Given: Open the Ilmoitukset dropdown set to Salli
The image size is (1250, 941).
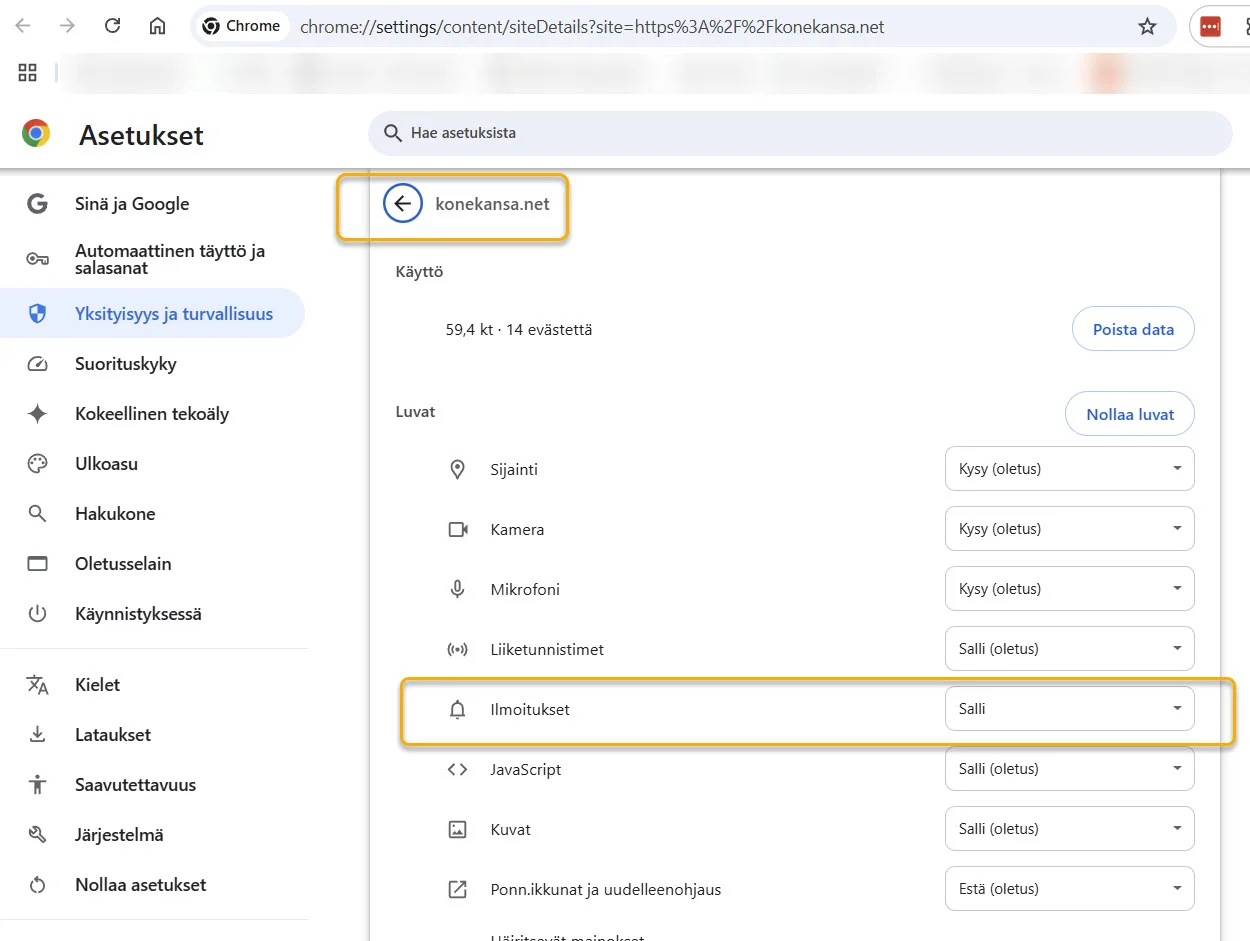Looking at the screenshot, I should (x=1069, y=709).
